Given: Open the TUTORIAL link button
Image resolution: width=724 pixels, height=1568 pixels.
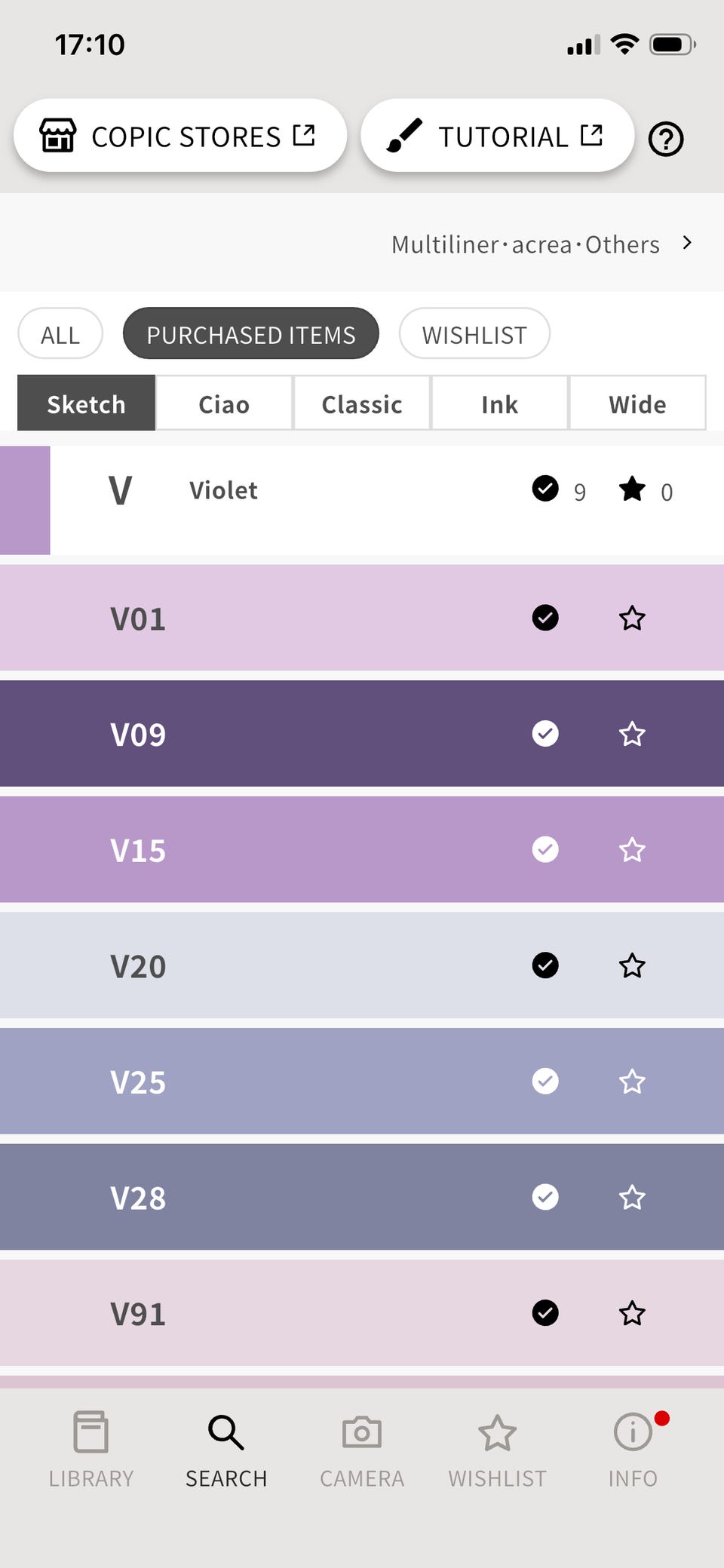Looking at the screenshot, I should (x=497, y=137).
